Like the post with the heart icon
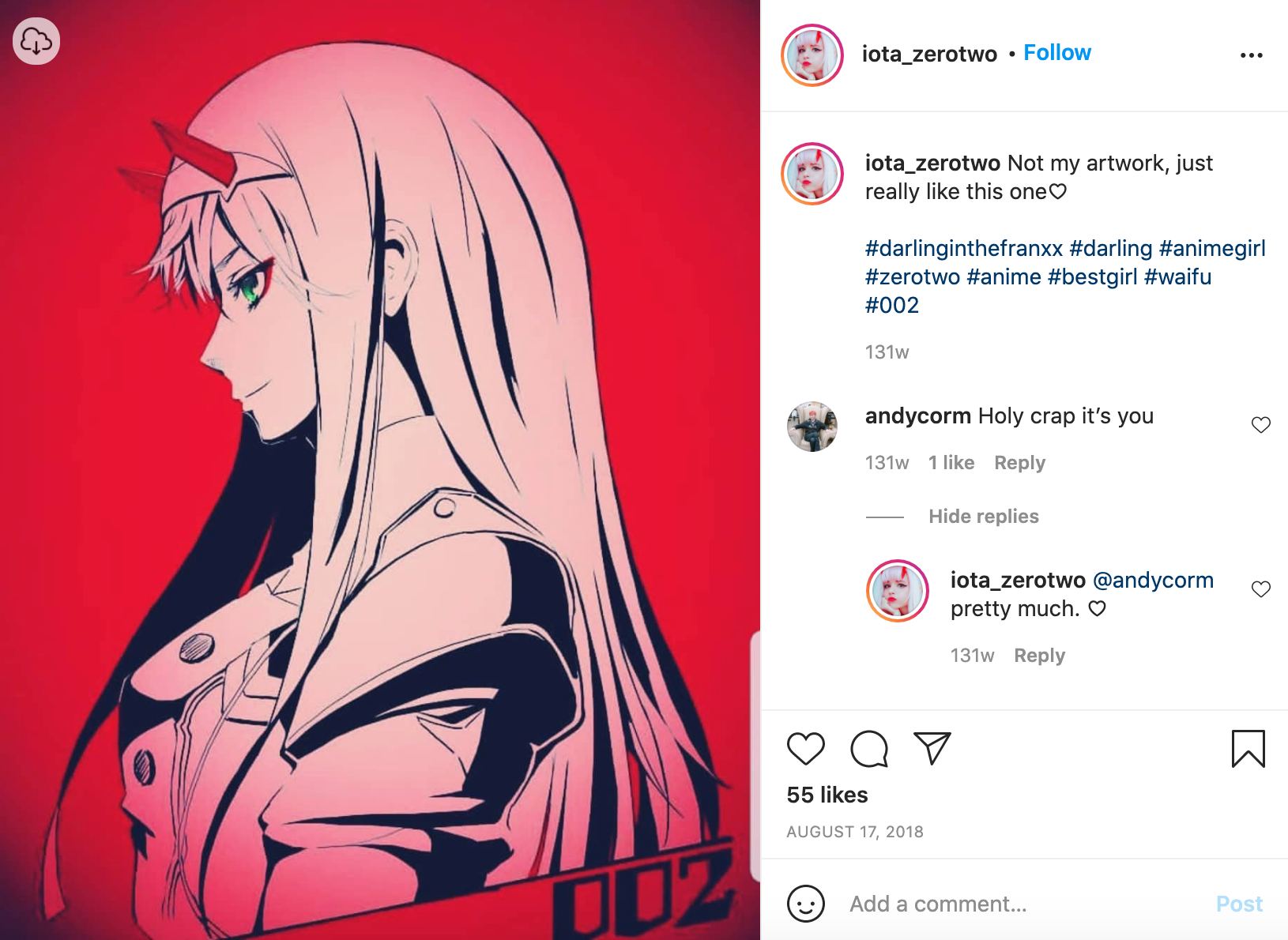Image resolution: width=1288 pixels, height=940 pixels. pos(805,748)
